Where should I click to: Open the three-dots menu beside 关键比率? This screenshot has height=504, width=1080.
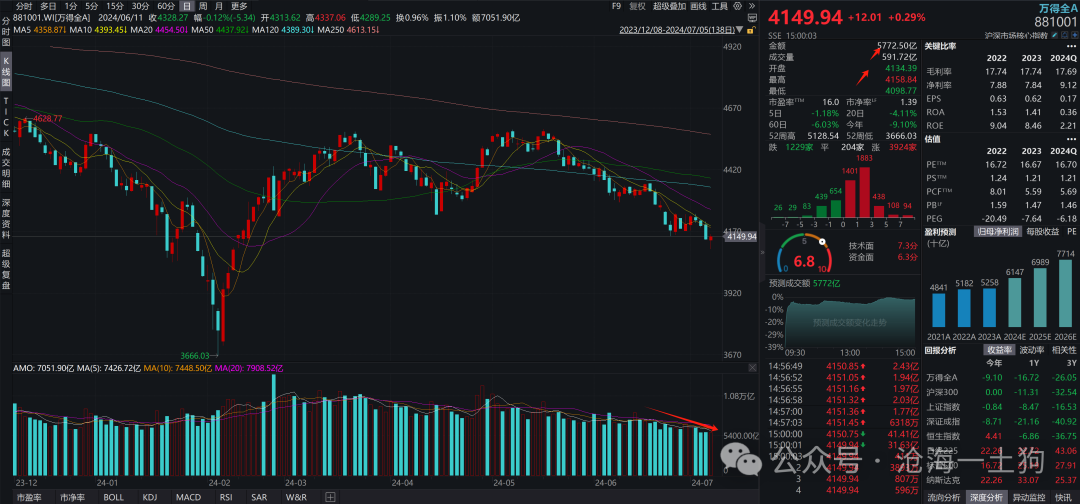tap(1071, 46)
